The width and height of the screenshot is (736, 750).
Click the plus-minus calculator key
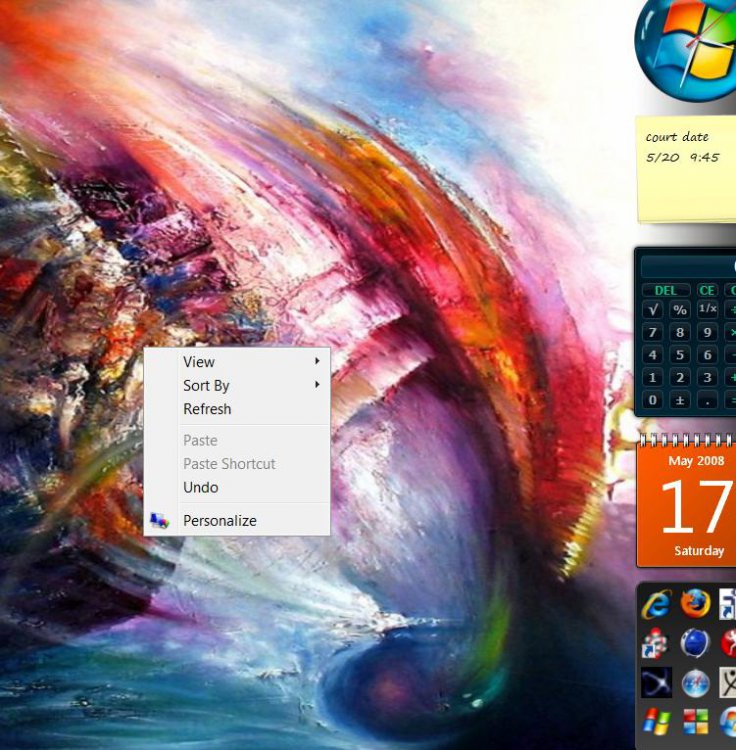(680, 399)
